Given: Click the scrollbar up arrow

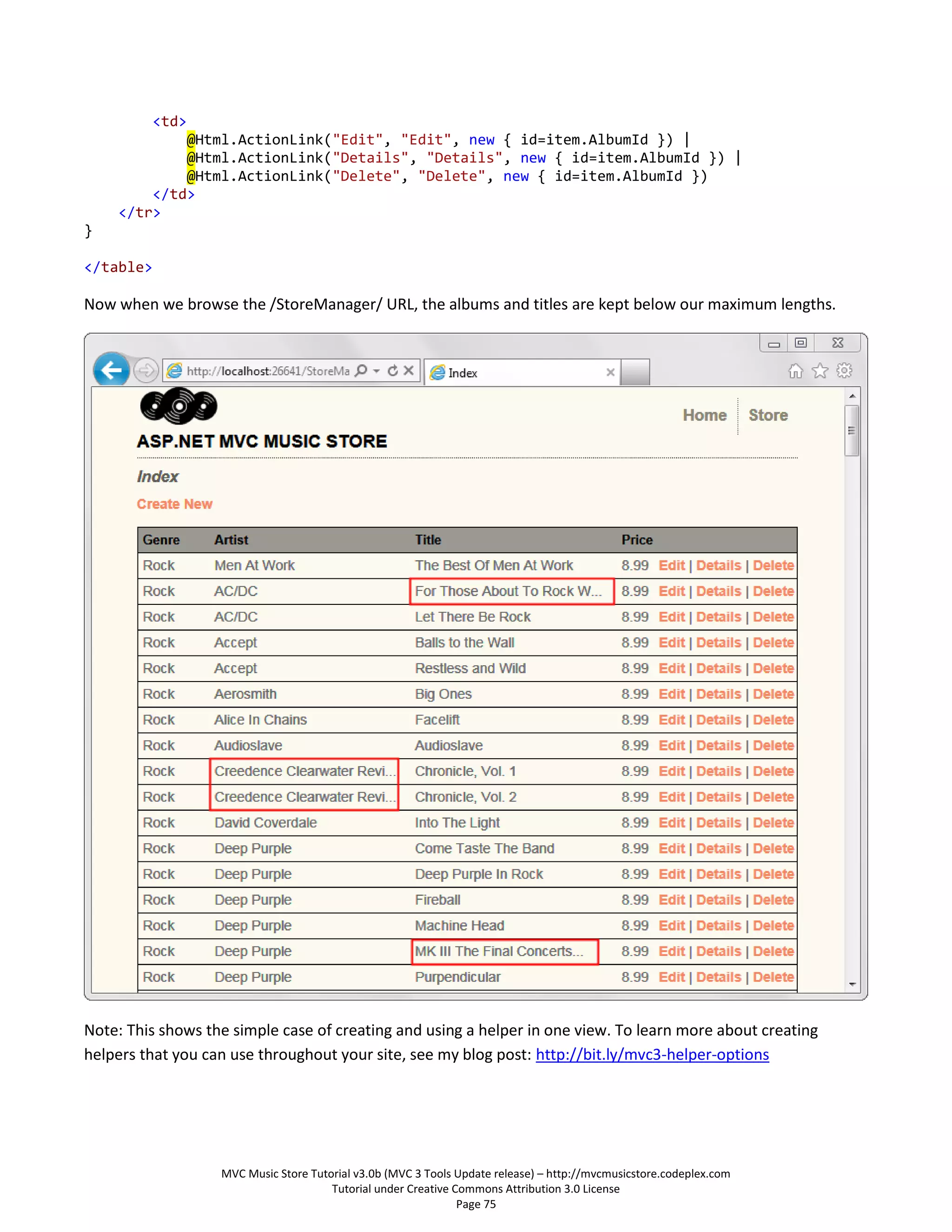Looking at the screenshot, I should [852, 396].
